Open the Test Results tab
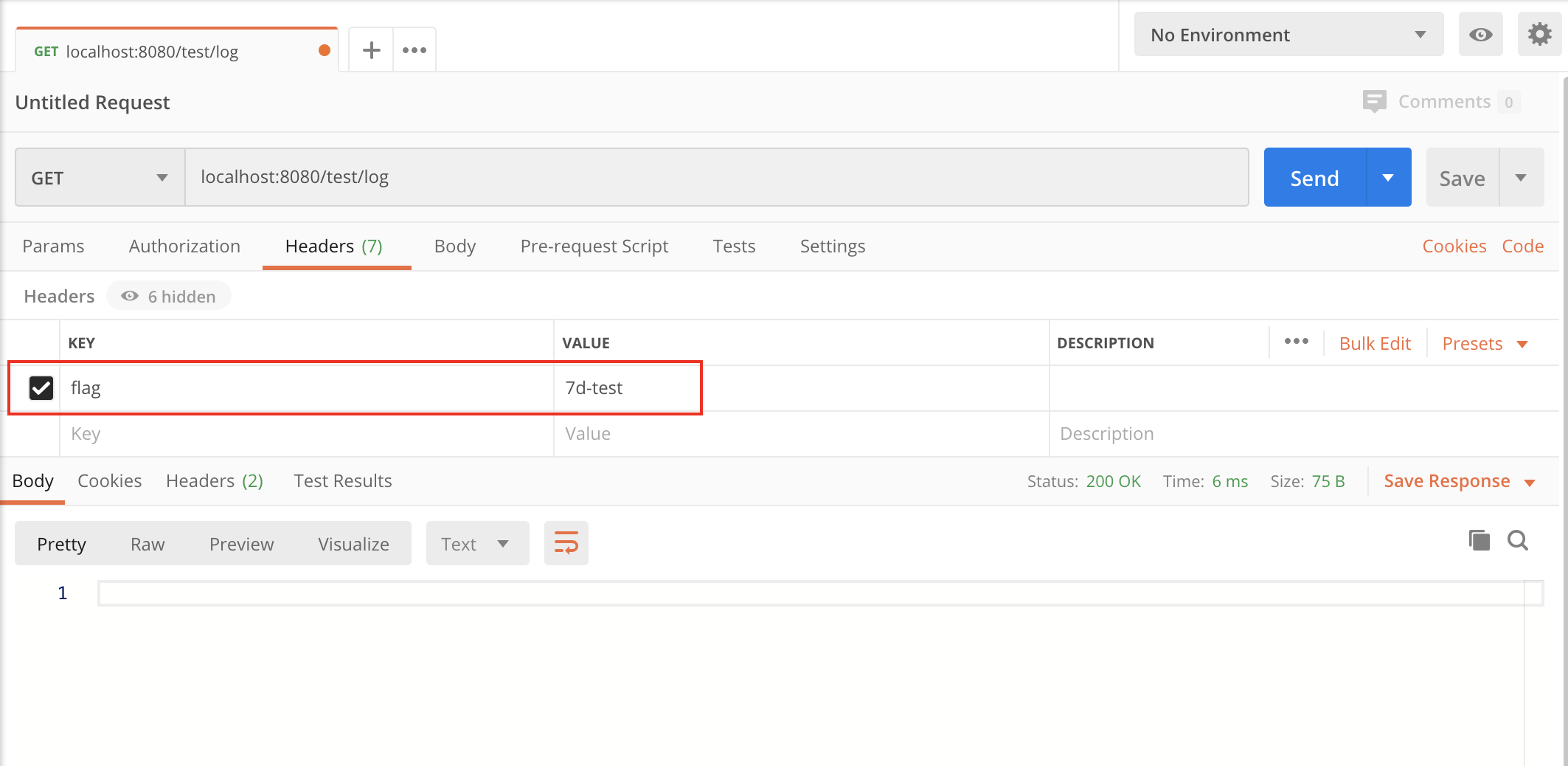The image size is (1568, 766). pos(343,481)
